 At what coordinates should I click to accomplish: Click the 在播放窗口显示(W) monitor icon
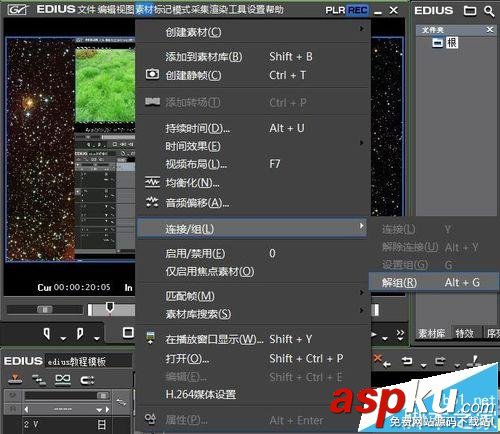(151, 338)
